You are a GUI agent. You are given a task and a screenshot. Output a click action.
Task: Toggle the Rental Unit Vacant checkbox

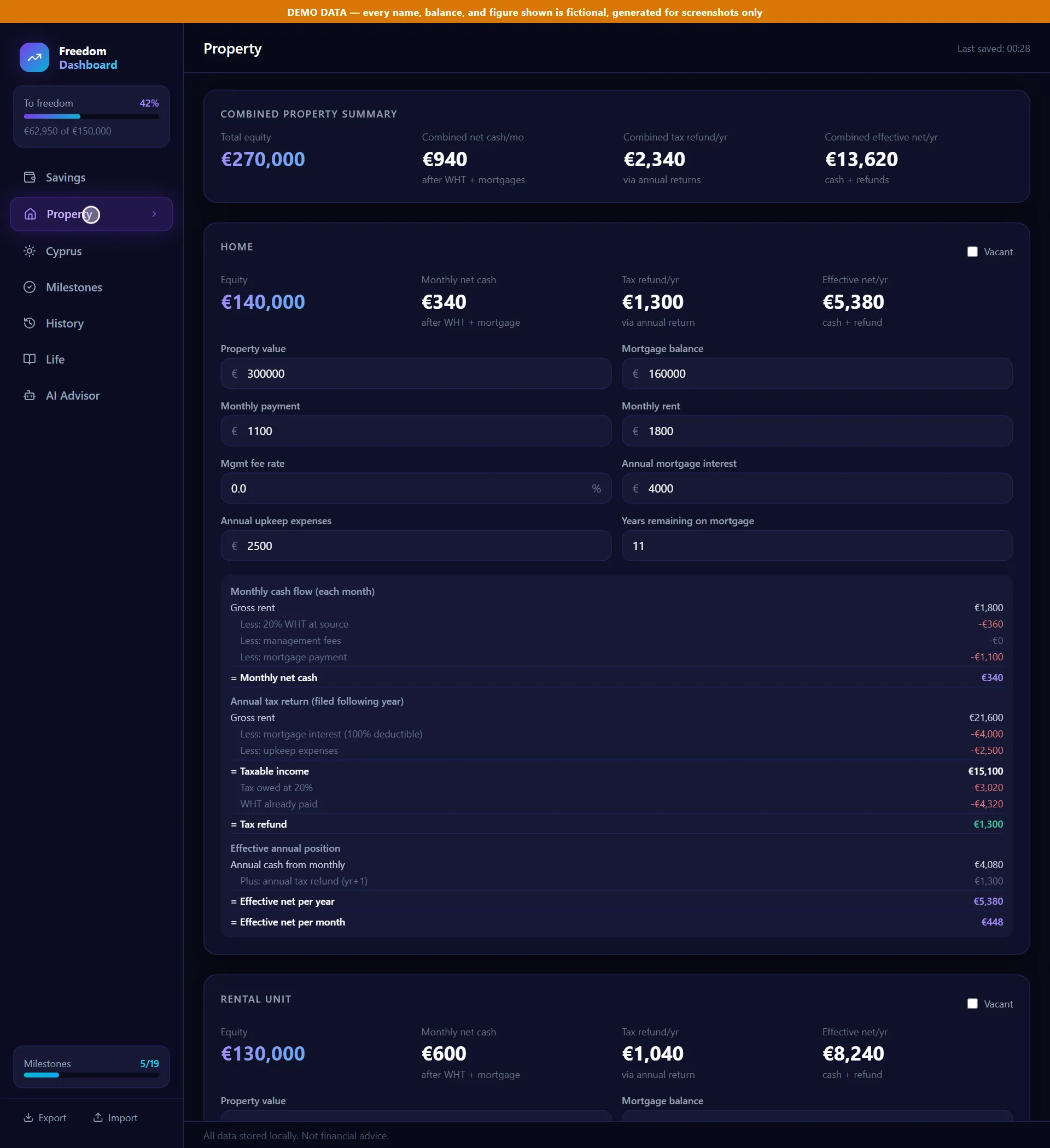[x=972, y=1004]
